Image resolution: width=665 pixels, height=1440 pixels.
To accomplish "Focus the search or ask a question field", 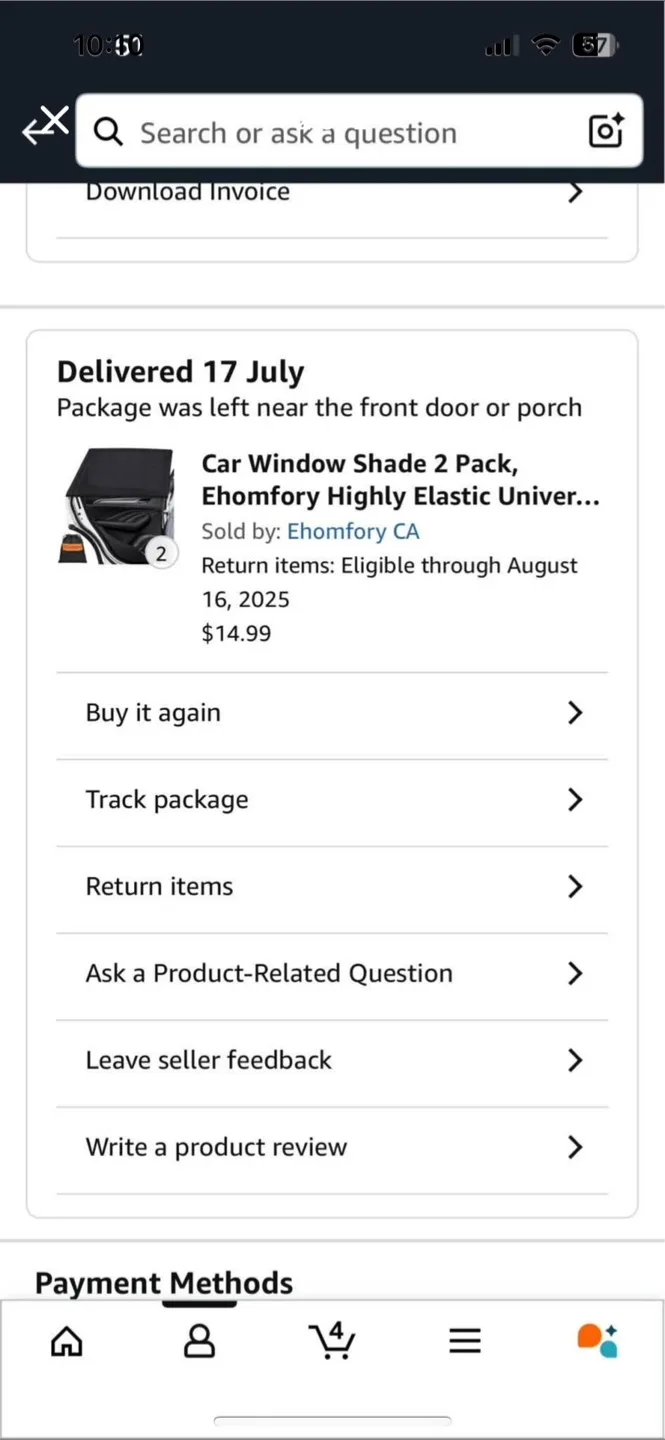I will click(350, 132).
